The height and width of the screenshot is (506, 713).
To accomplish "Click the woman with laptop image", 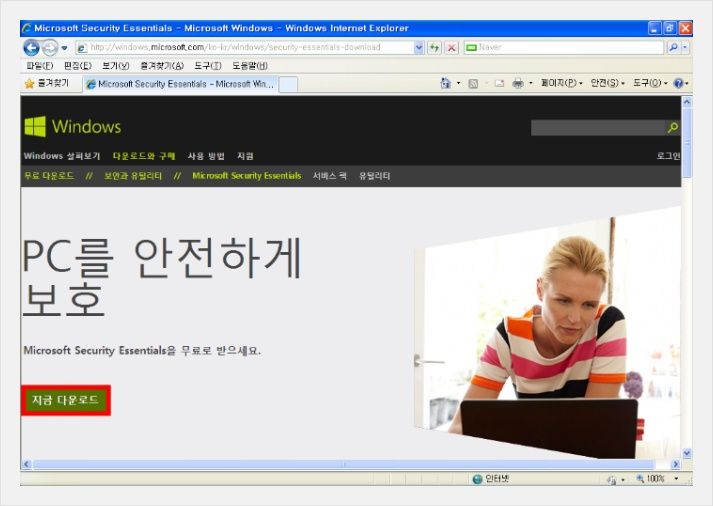I will tap(547, 332).
